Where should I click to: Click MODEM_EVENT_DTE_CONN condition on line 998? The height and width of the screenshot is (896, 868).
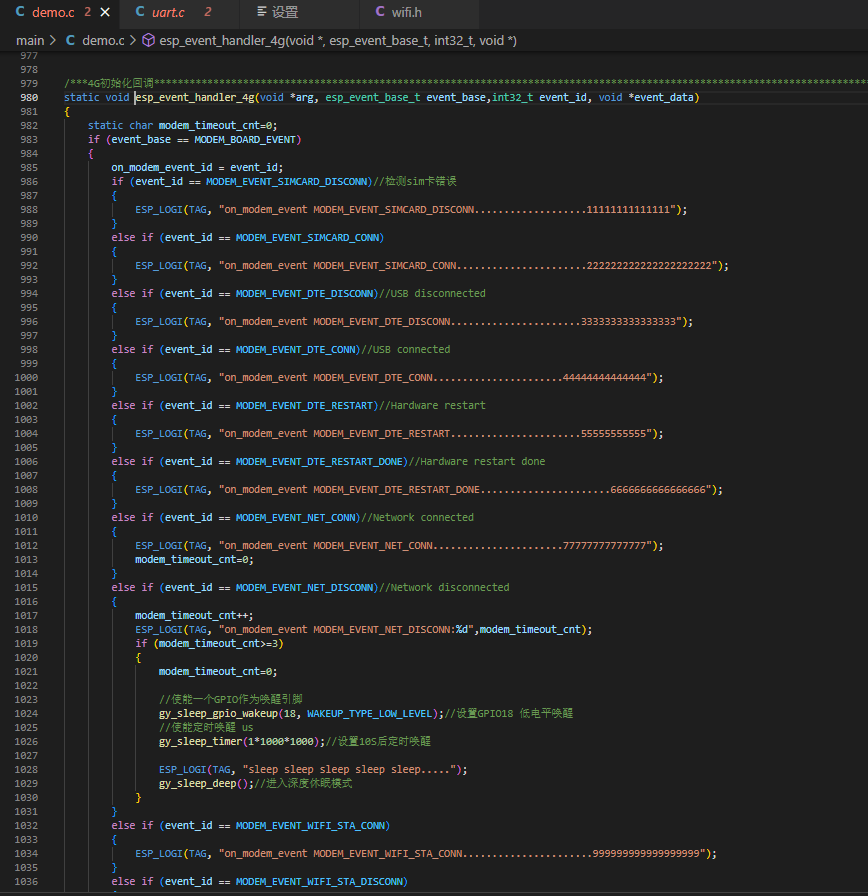tap(295, 350)
